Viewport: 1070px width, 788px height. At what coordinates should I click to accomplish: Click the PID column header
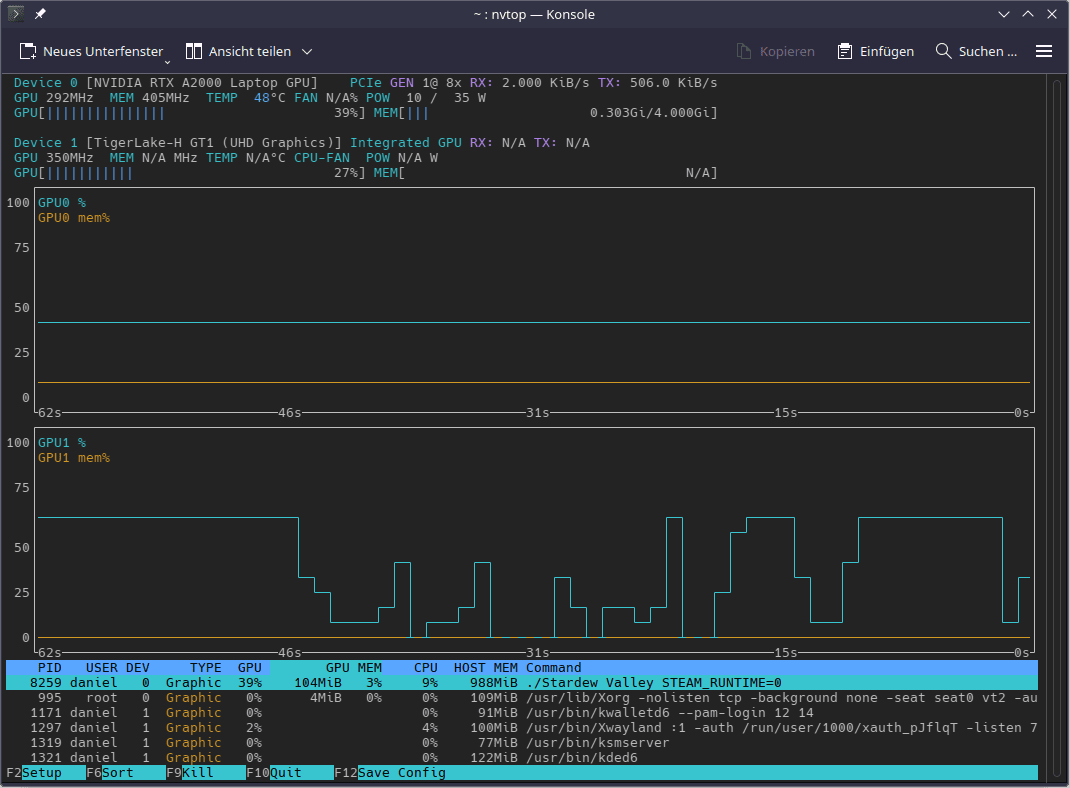click(50, 667)
